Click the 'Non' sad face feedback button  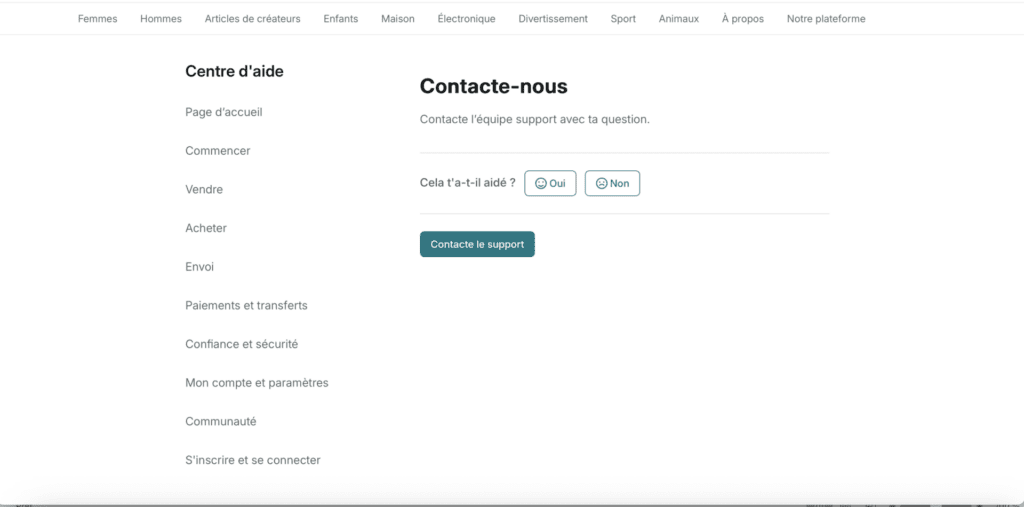click(x=612, y=183)
